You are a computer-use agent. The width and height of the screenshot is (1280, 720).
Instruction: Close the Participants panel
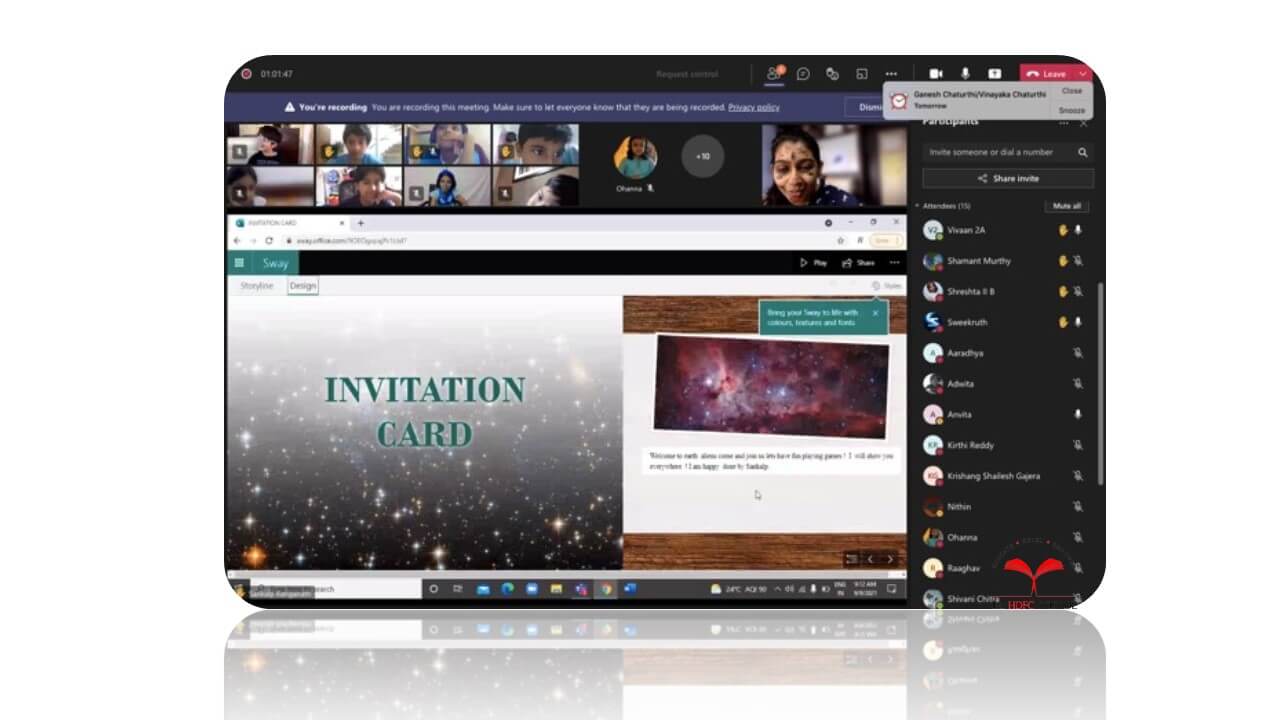pyautogui.click(x=1084, y=123)
